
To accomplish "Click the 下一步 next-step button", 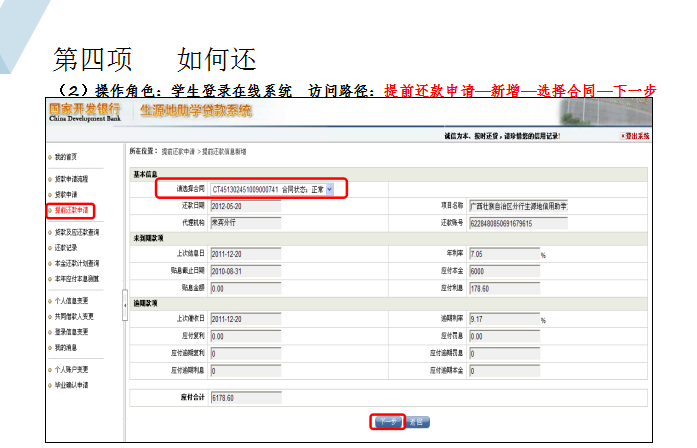I will 388,422.
